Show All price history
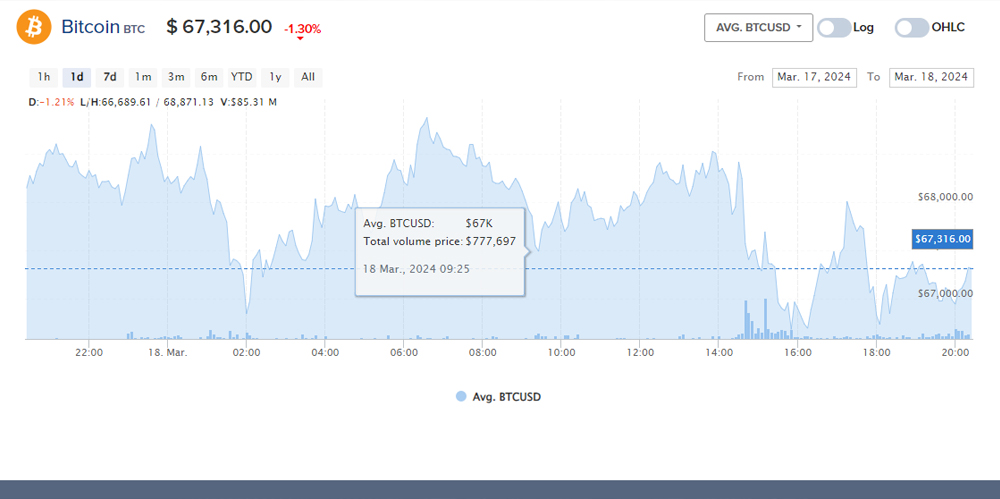 (308, 77)
